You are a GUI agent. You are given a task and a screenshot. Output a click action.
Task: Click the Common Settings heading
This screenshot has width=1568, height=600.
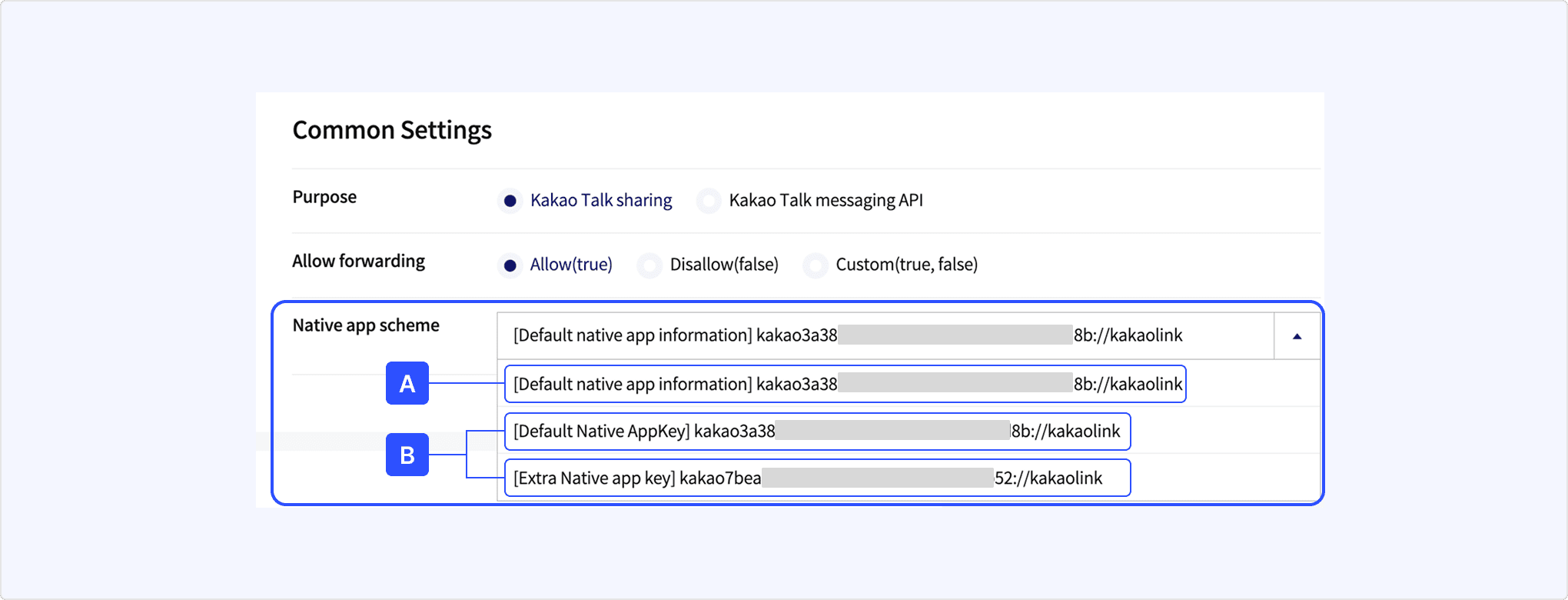pos(392,130)
